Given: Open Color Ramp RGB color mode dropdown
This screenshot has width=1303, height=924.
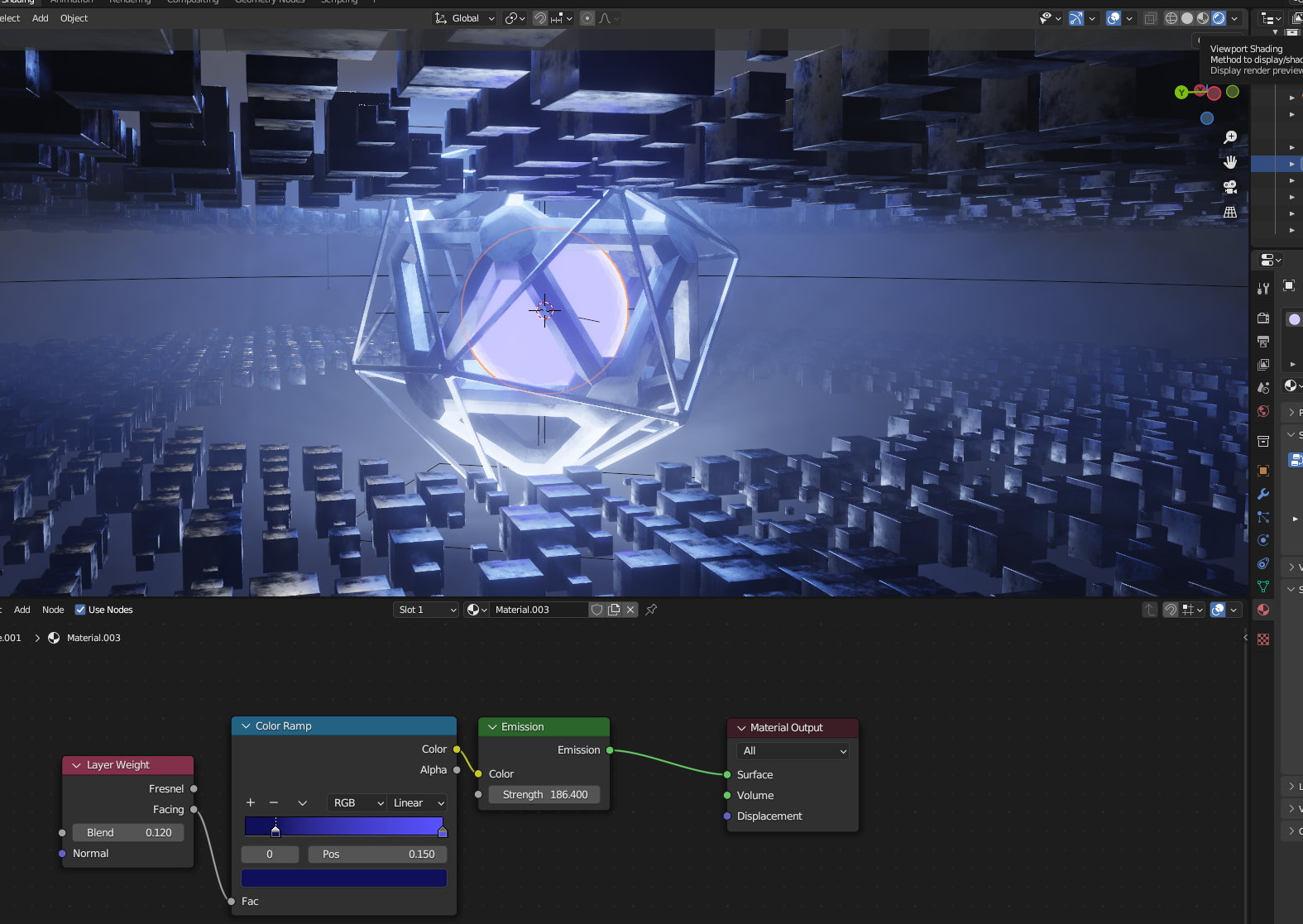Looking at the screenshot, I should 357,802.
